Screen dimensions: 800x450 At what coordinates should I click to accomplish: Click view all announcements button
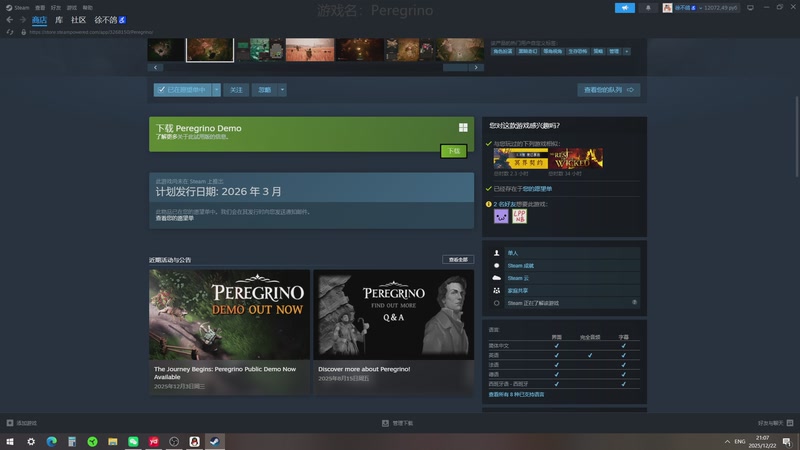tap(458, 260)
